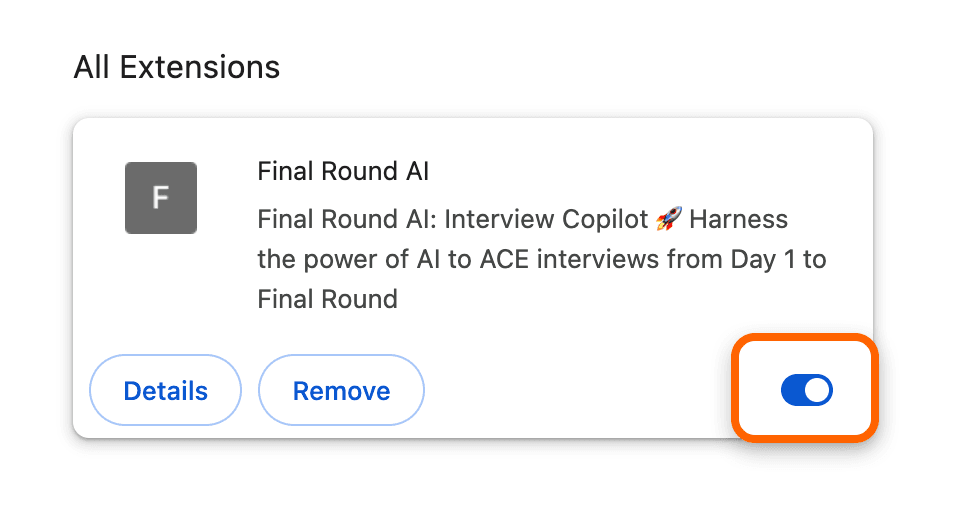This screenshot has height=510, width=960.
Task: Open Details for Final Round AI
Action: click(x=165, y=390)
